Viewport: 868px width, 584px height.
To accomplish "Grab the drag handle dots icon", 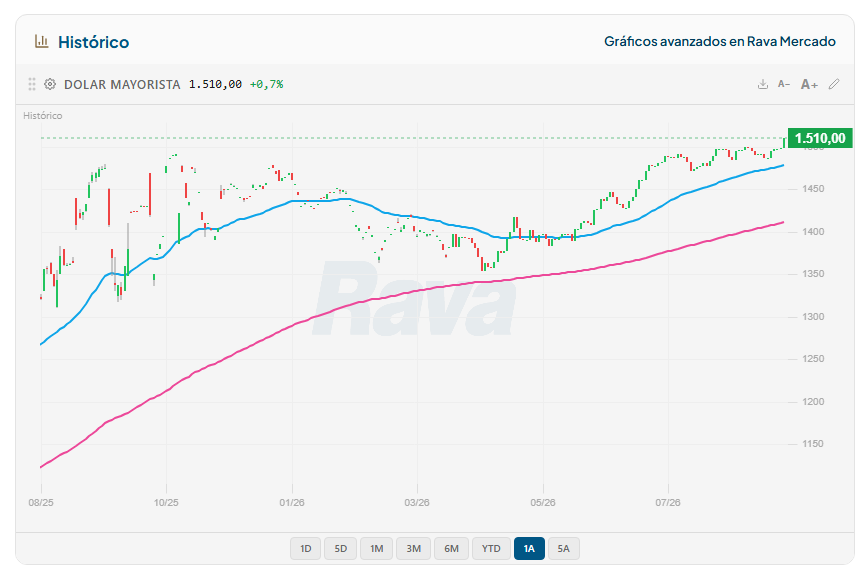I will click(32, 84).
